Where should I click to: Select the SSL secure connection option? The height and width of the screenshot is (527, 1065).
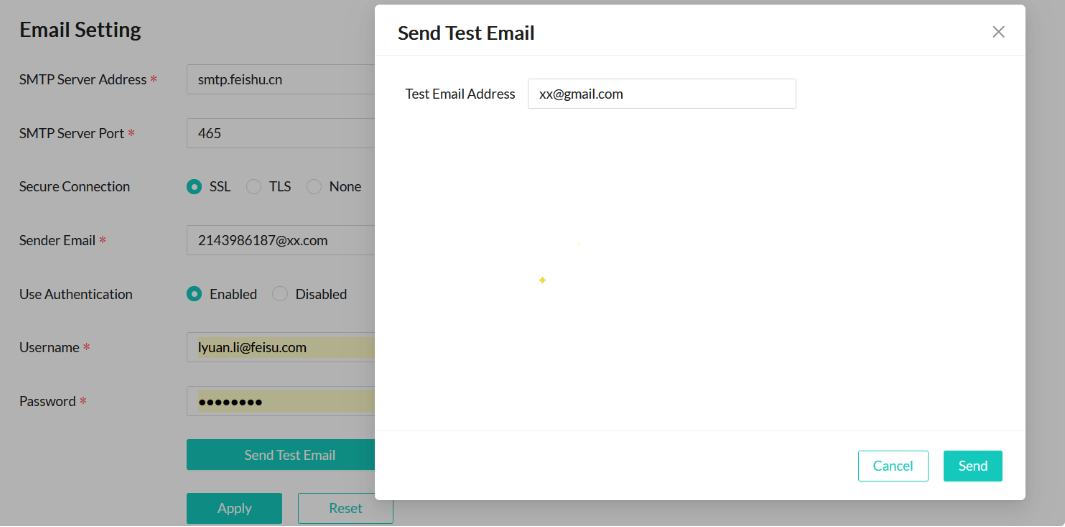click(195, 187)
